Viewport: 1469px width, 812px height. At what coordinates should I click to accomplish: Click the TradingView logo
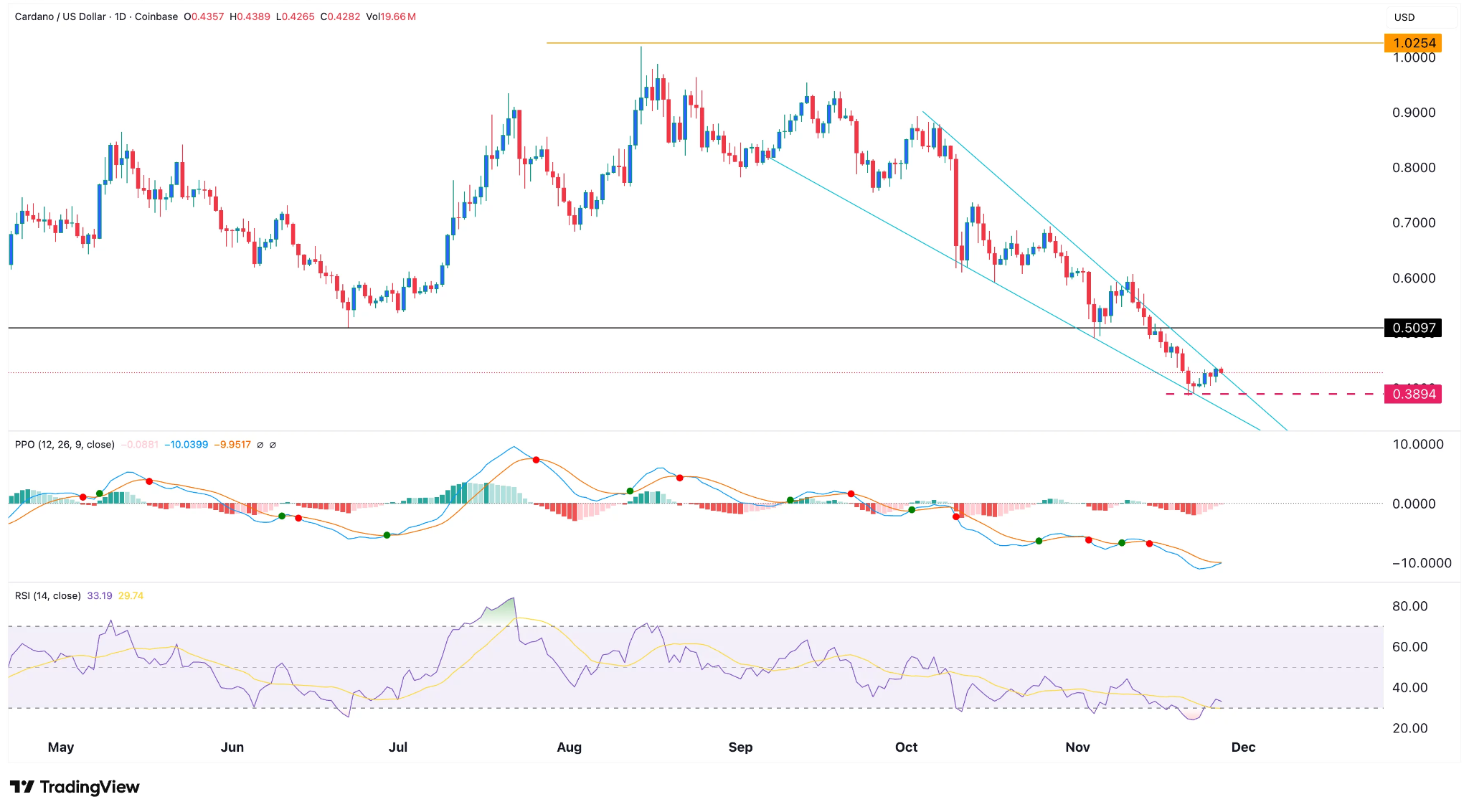(75, 787)
